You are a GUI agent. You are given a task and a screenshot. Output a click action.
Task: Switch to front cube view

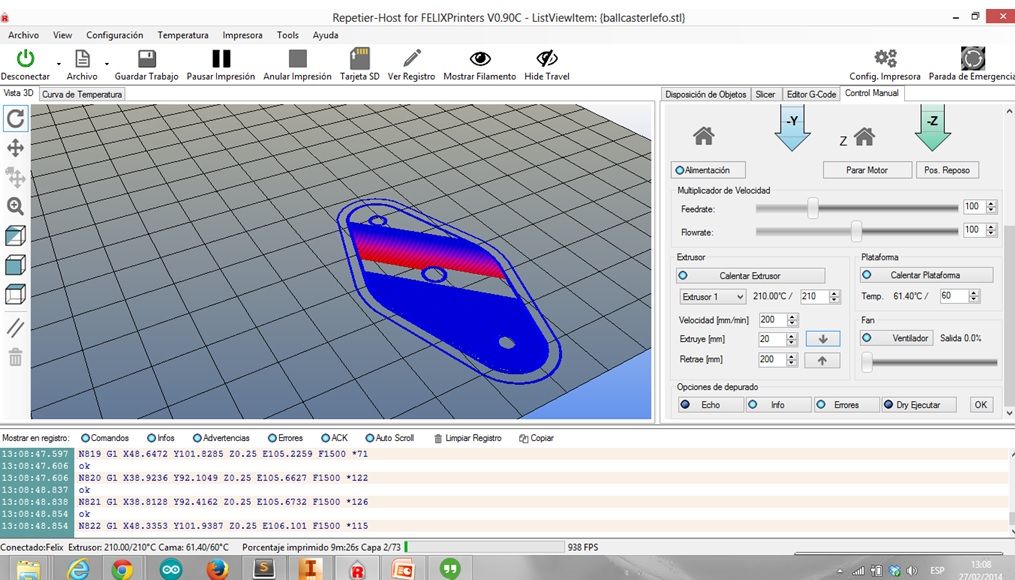click(x=16, y=265)
